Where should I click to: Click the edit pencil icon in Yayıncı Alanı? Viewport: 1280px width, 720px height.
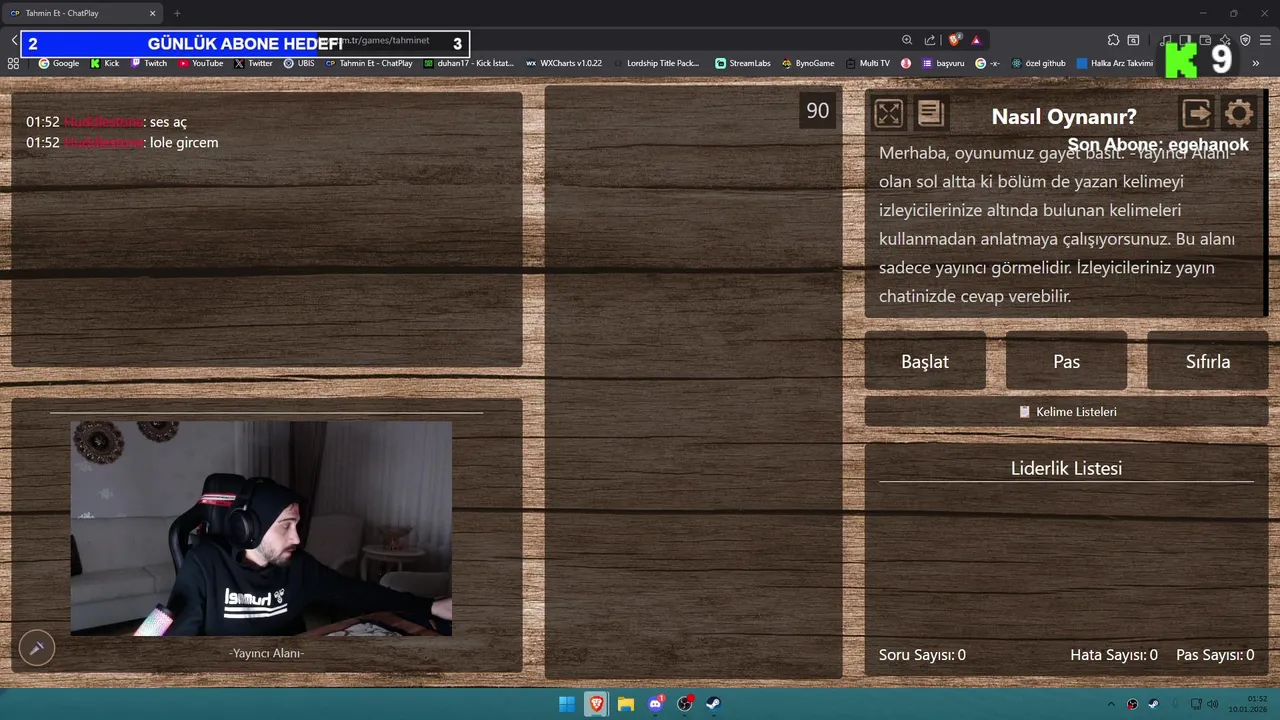tap(37, 648)
